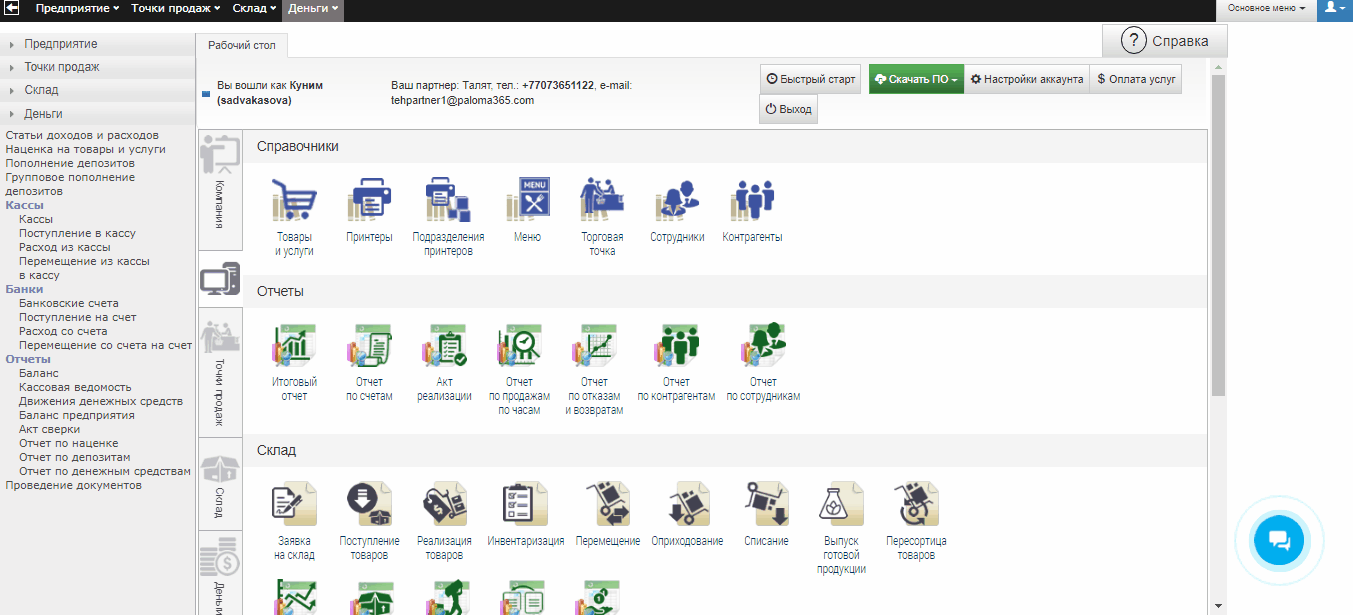Open the Сотрудники icon
Screen dimensions: 1353x615
[x=677, y=200]
